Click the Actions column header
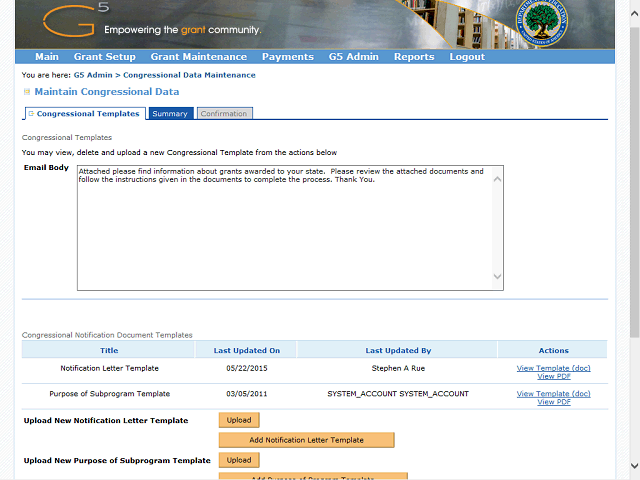This screenshot has width=640, height=480. pyautogui.click(x=553, y=350)
